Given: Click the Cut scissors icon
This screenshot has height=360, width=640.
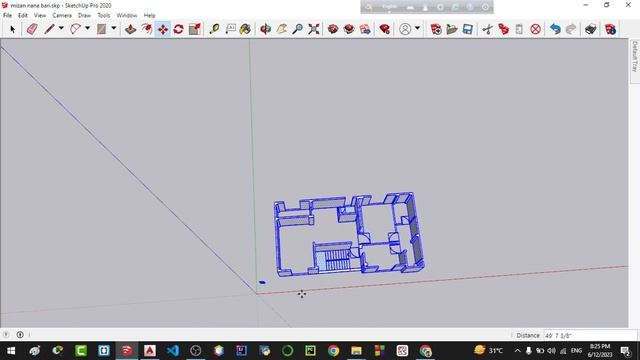Looking at the screenshot, I should tap(487, 29).
